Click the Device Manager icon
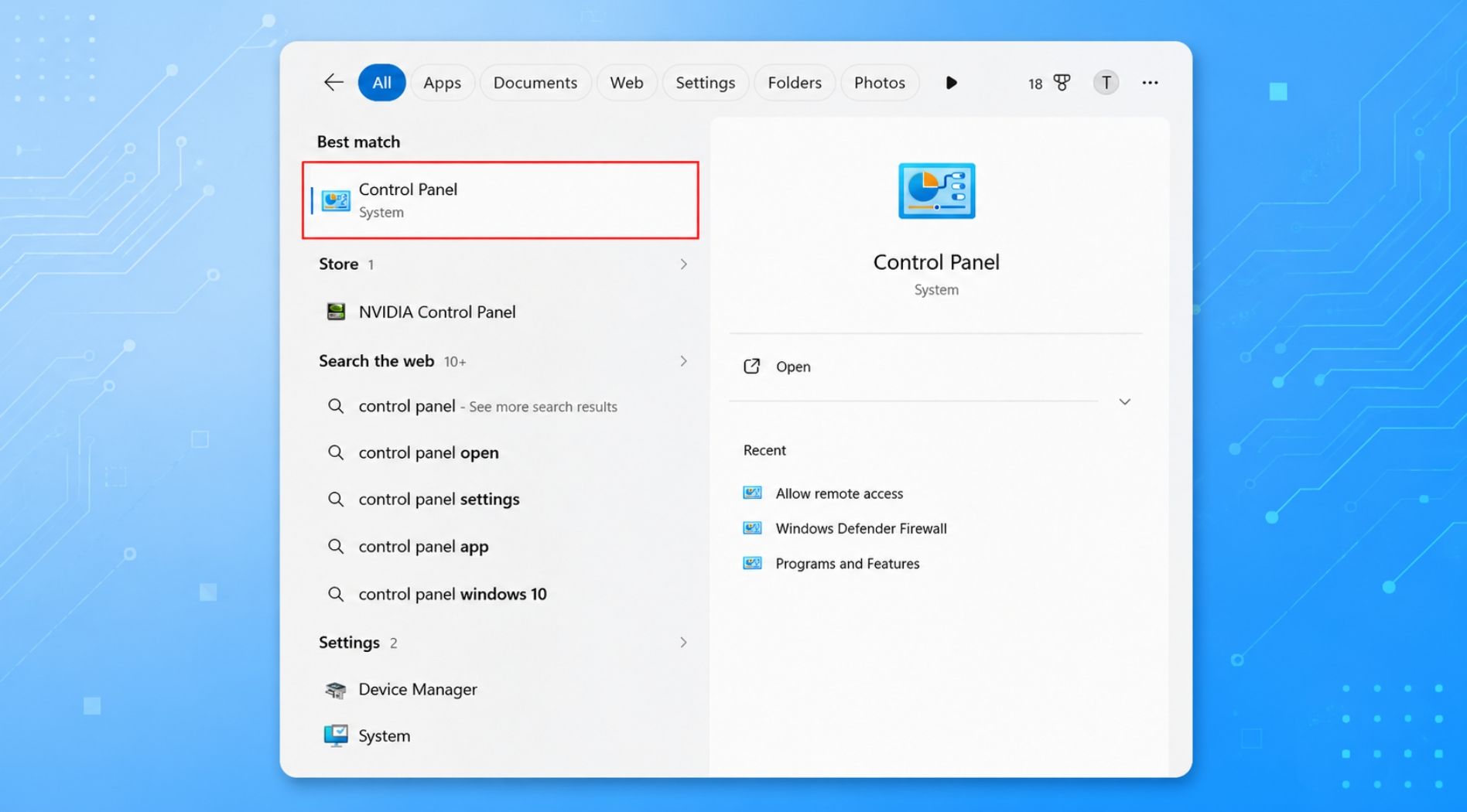The width and height of the screenshot is (1467, 812). (x=336, y=690)
